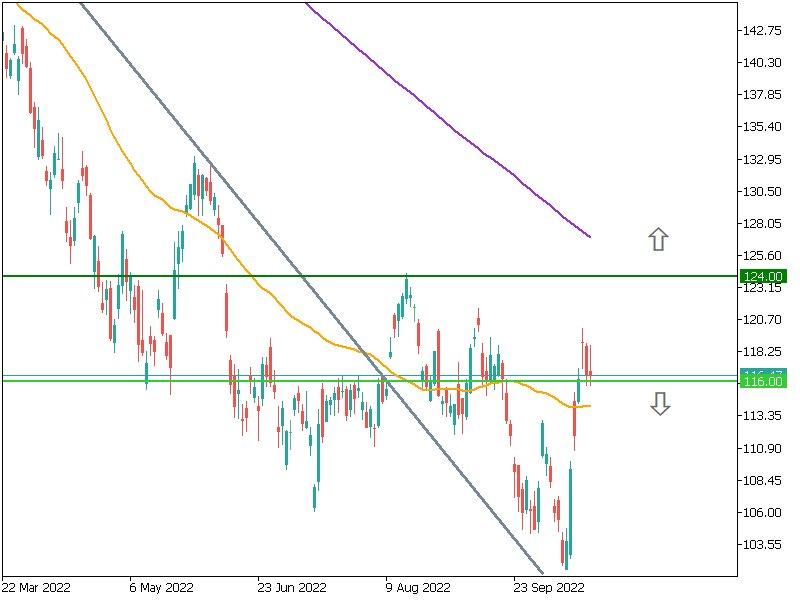
Task: Click the 9 Aug 2022 date label
Action: pos(420,588)
